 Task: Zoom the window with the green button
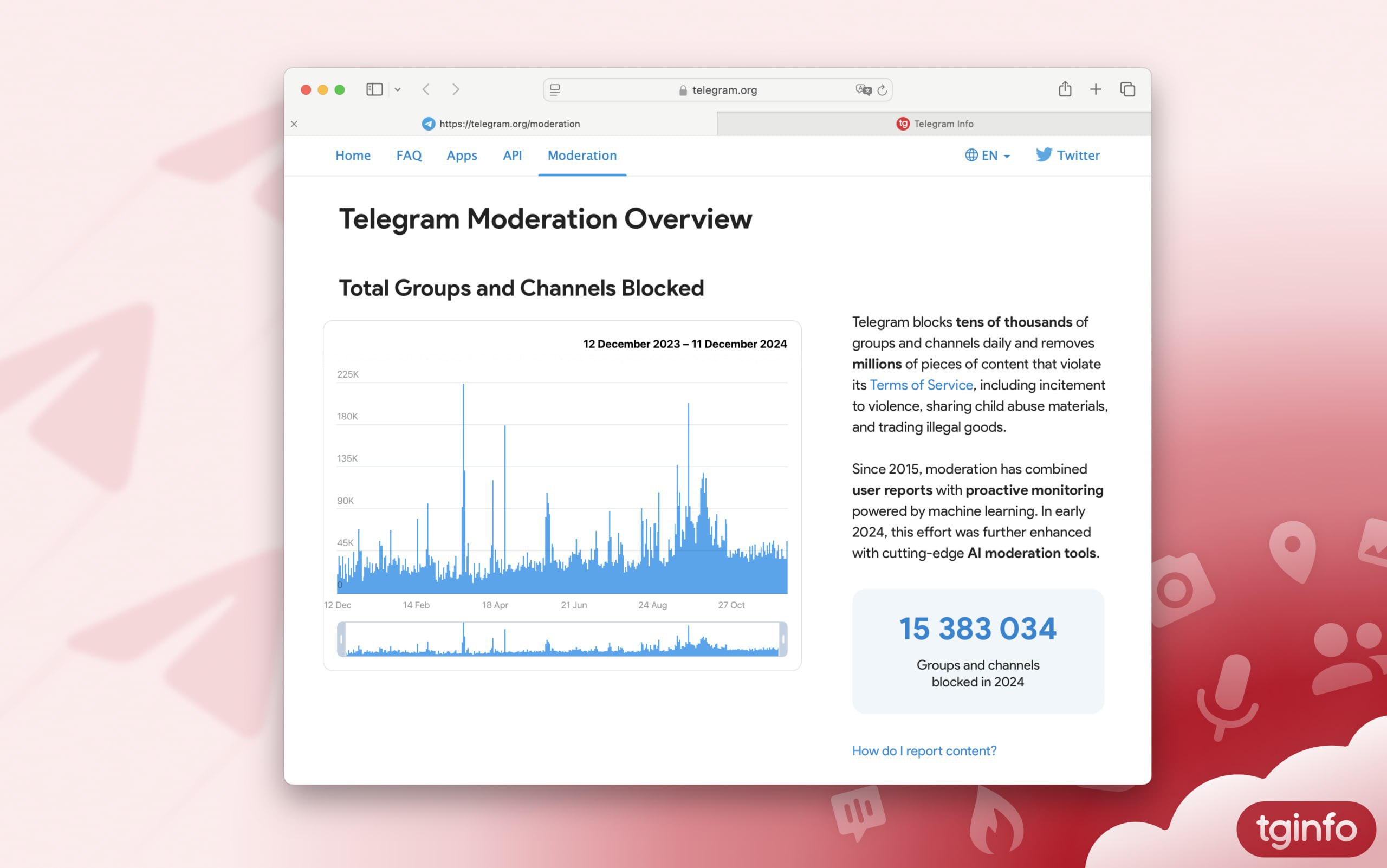339,89
